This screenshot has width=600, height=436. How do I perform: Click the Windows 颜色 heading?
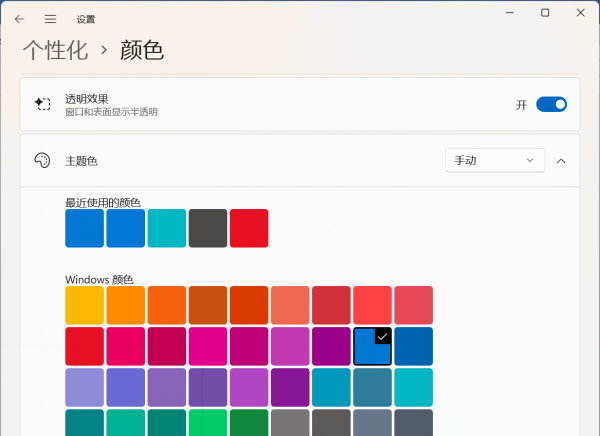[99, 279]
